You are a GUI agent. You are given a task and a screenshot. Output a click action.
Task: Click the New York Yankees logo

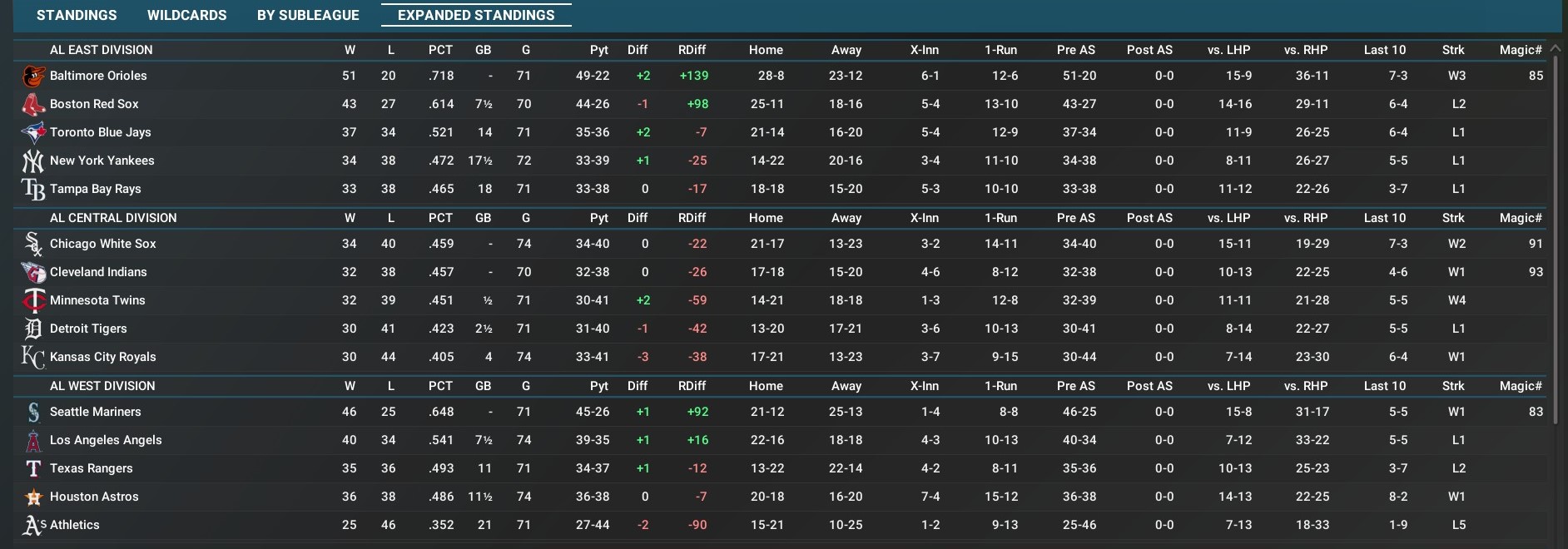(x=33, y=161)
